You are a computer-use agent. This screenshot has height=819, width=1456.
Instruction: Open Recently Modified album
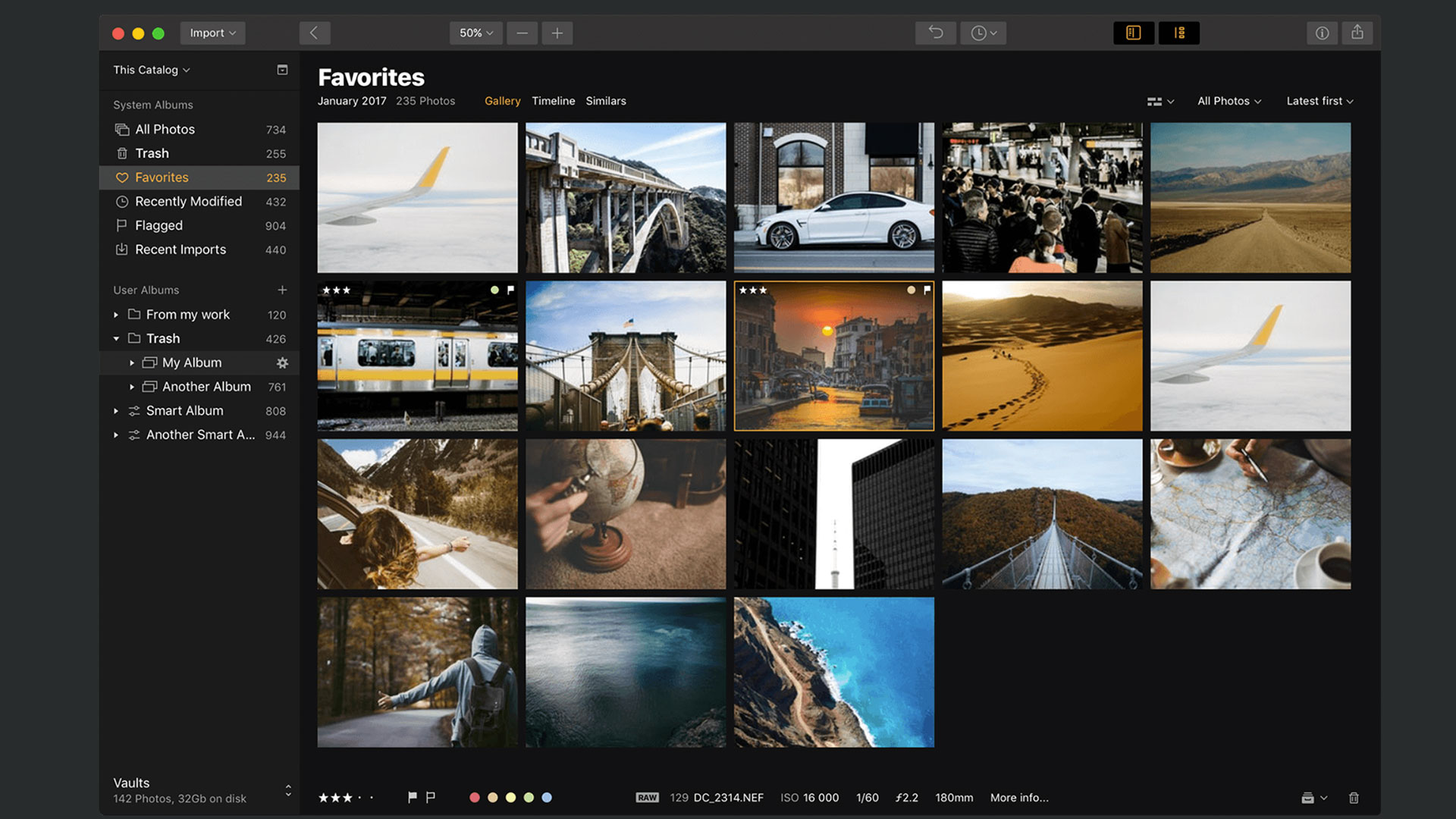tap(199, 202)
